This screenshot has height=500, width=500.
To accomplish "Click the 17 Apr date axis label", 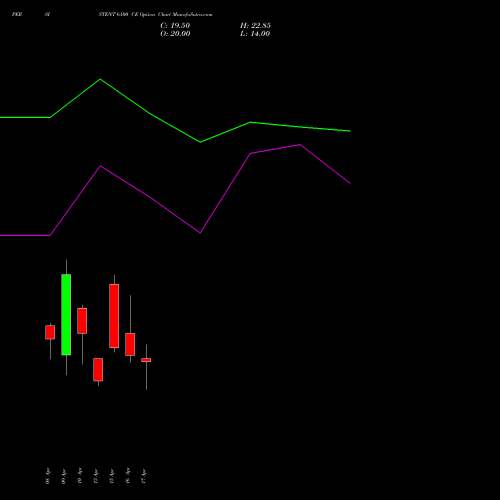I will pyautogui.click(x=144, y=476).
